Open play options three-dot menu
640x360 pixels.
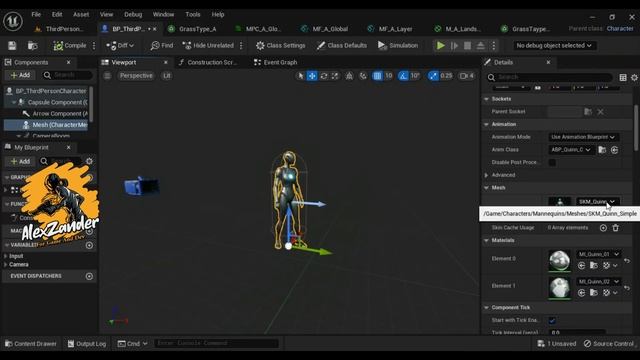click(x=493, y=45)
